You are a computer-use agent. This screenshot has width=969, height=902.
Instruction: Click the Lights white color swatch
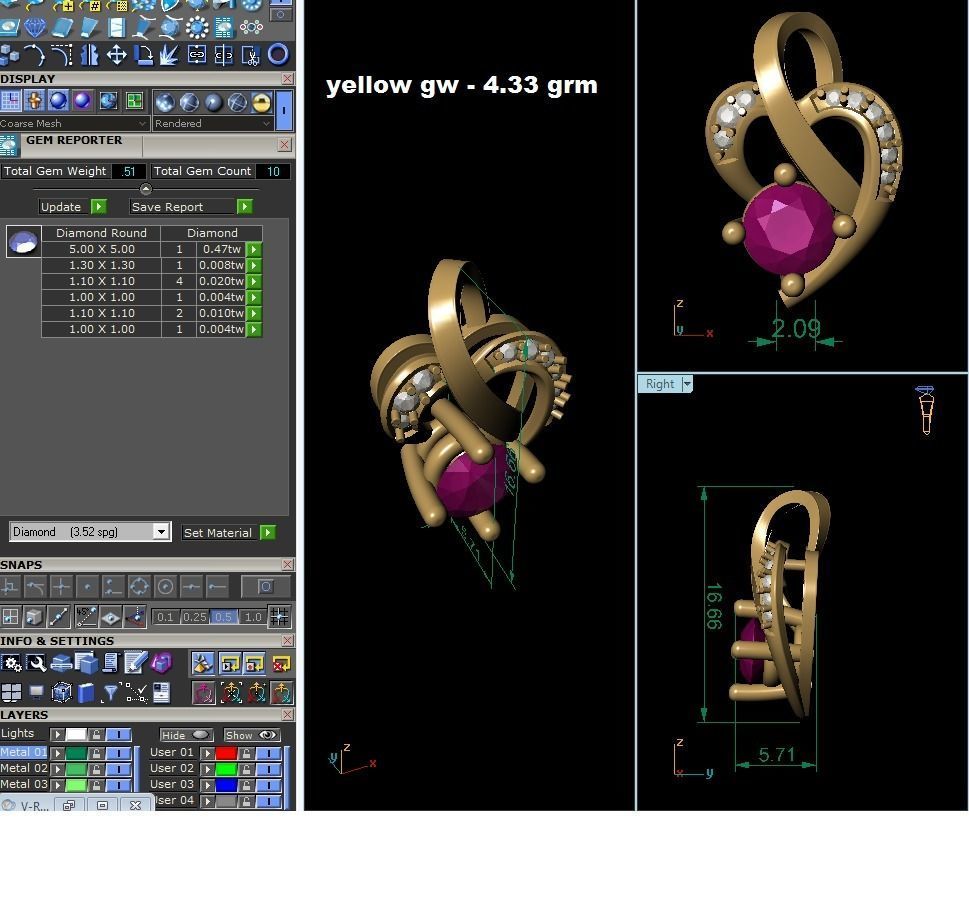tap(76, 734)
